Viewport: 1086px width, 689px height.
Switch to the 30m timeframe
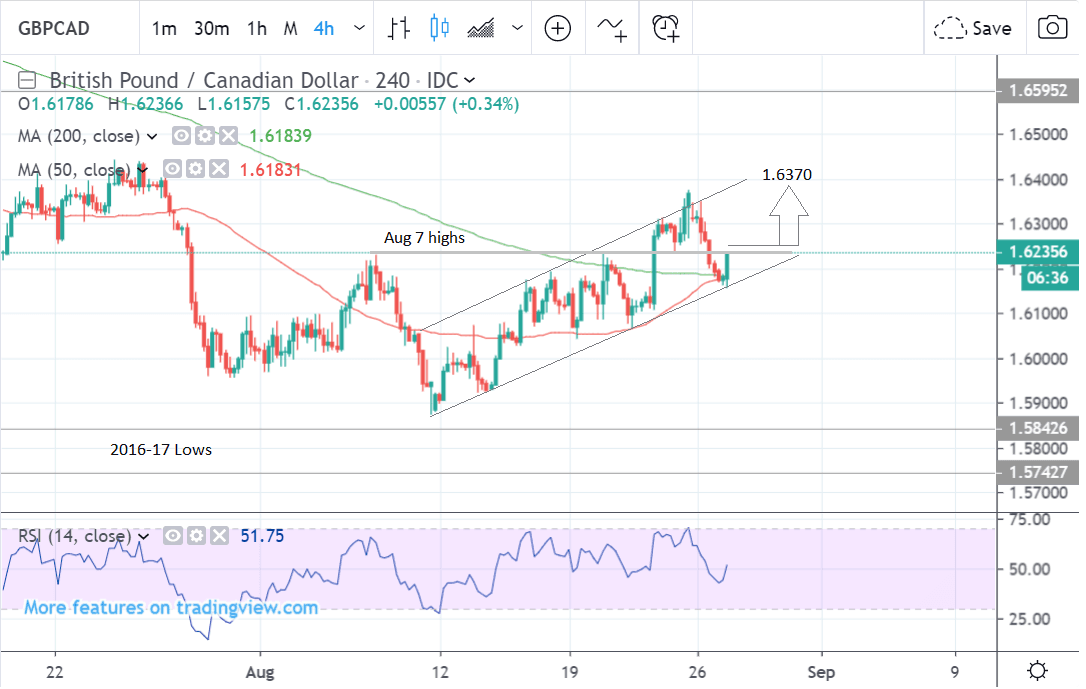click(212, 28)
